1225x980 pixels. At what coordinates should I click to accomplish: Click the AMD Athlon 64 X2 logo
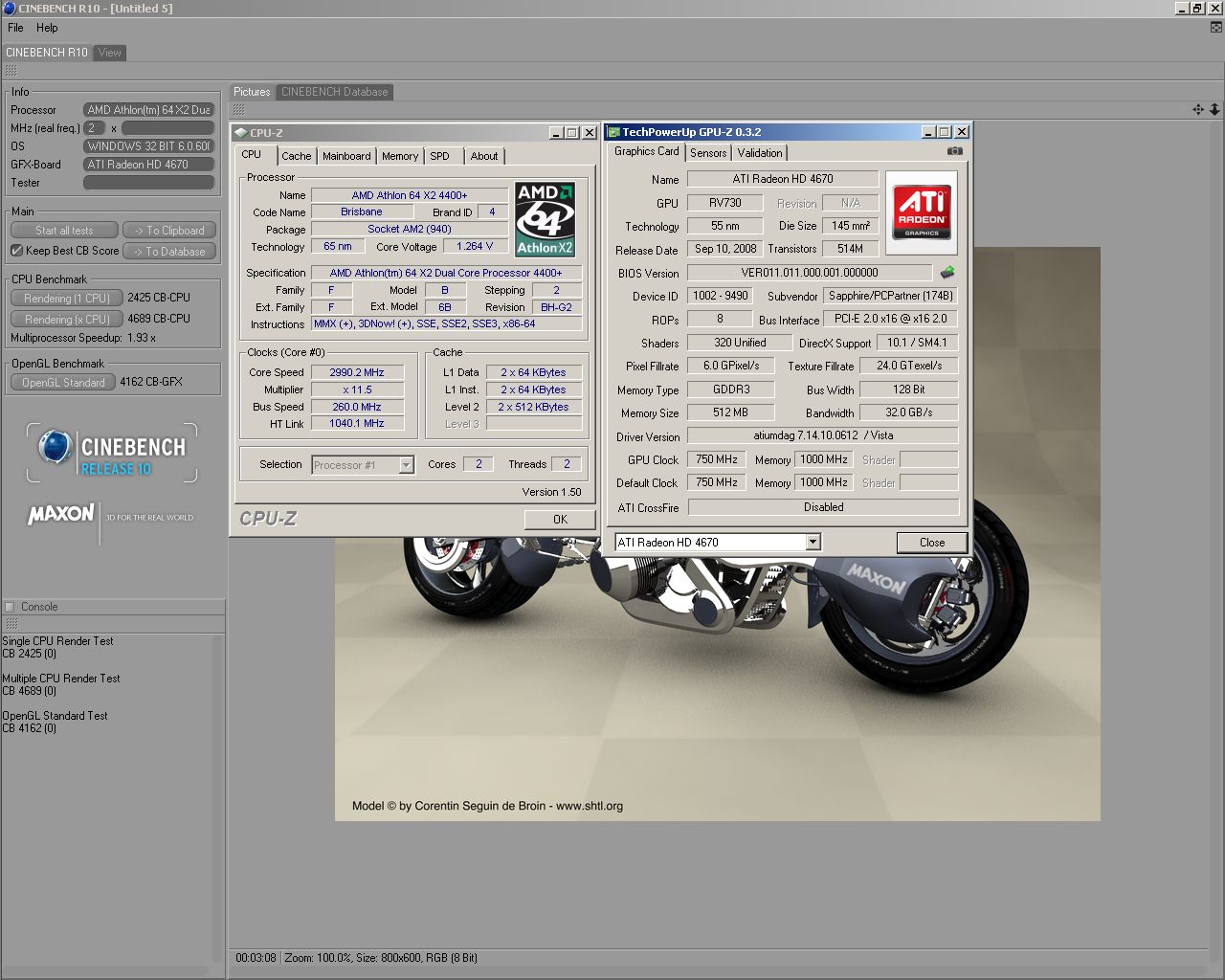[545, 219]
